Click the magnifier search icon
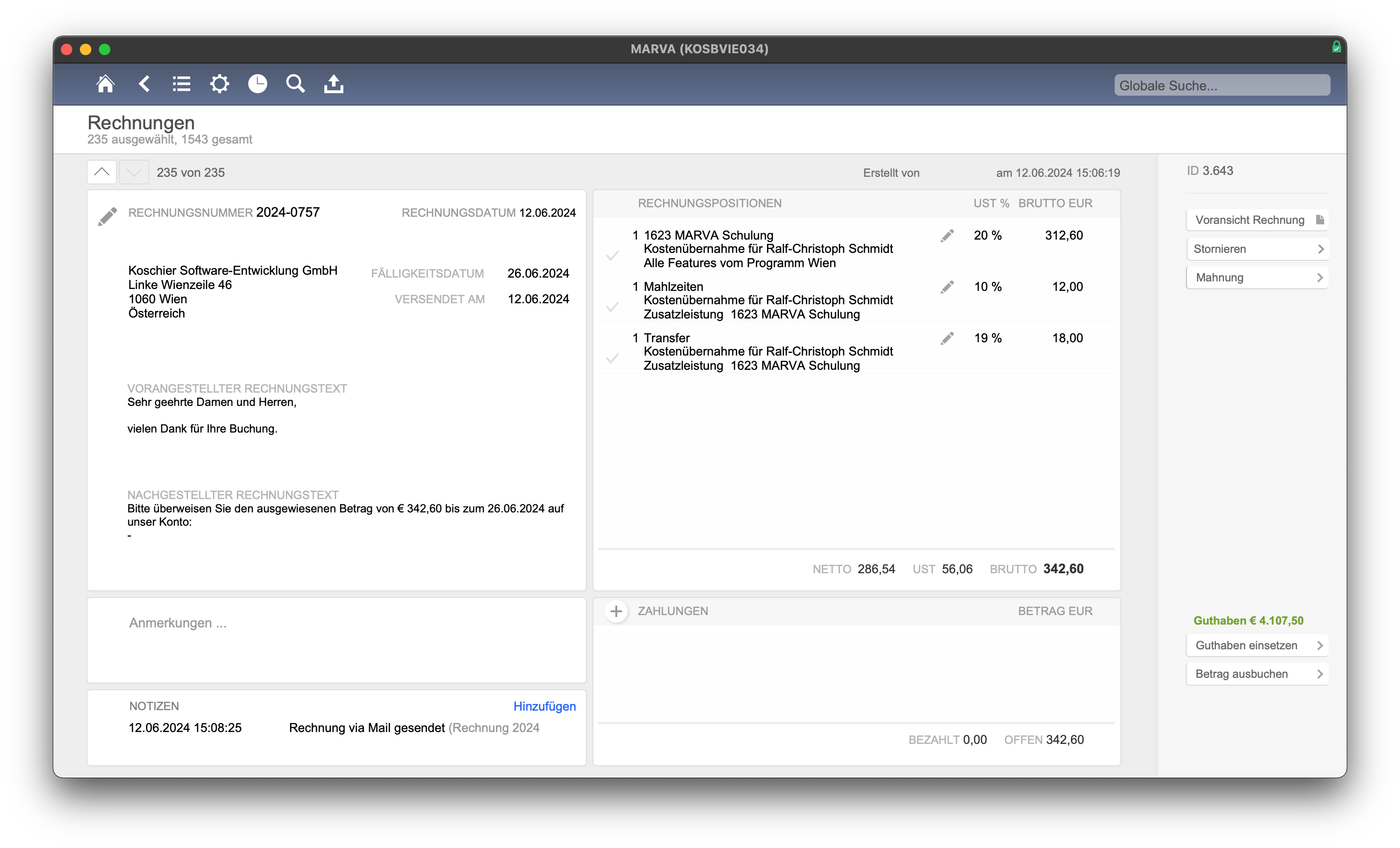 [295, 84]
